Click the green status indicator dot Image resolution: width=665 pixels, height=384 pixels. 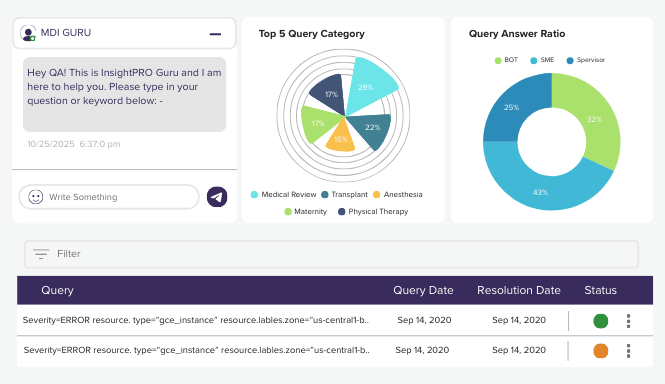click(x=601, y=321)
